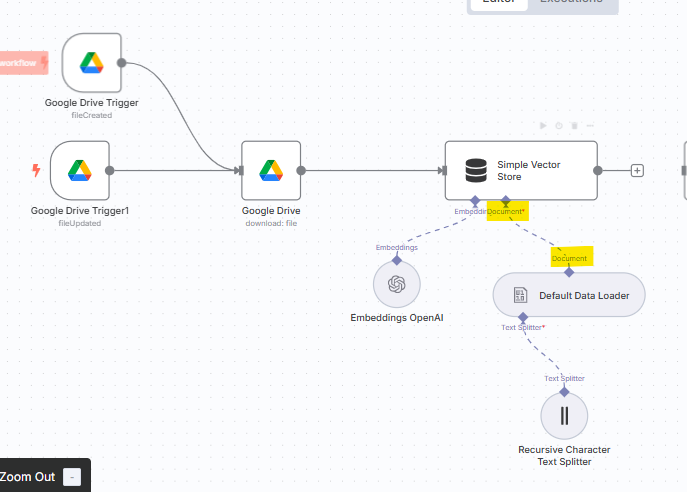Click the output dot of the Google Drive node
687x492 pixels.
coord(301,170)
